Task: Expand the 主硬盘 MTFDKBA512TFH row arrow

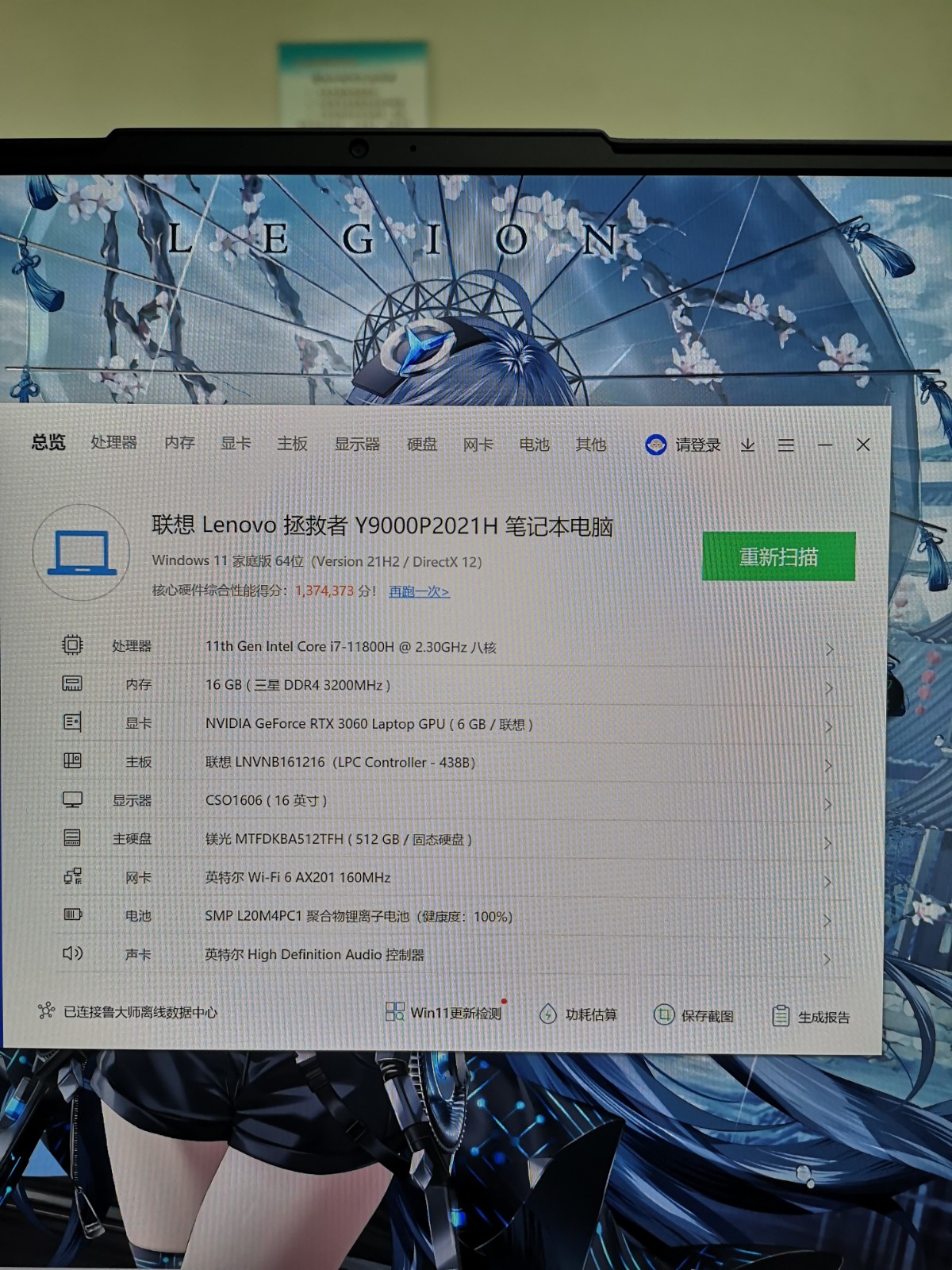Action: (827, 843)
